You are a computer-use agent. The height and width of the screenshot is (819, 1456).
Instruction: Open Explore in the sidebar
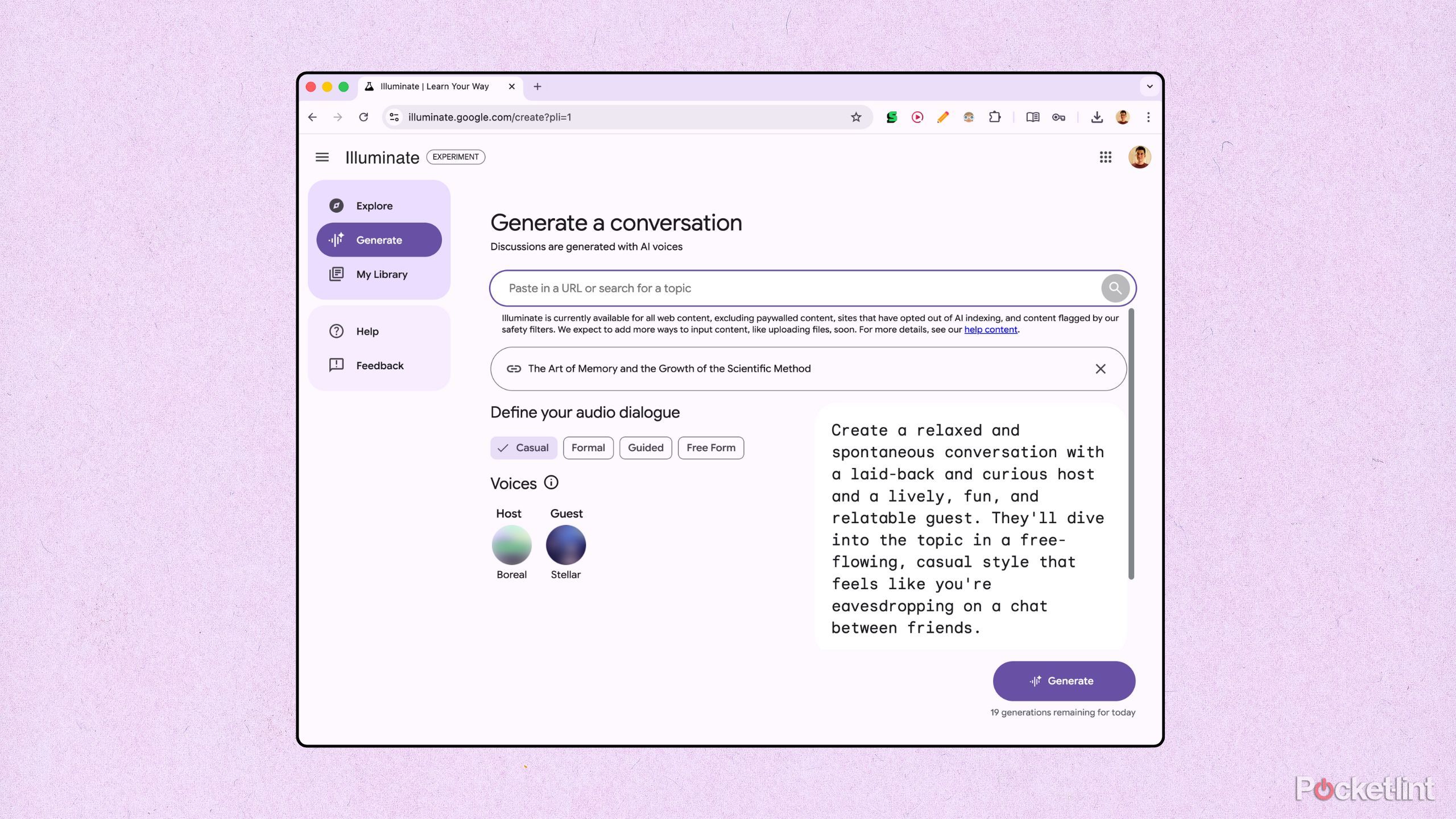click(379, 206)
